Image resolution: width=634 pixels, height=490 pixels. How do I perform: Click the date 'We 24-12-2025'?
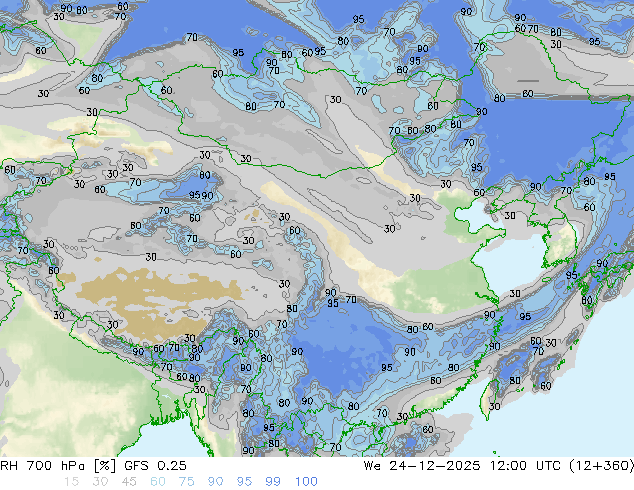422,466
